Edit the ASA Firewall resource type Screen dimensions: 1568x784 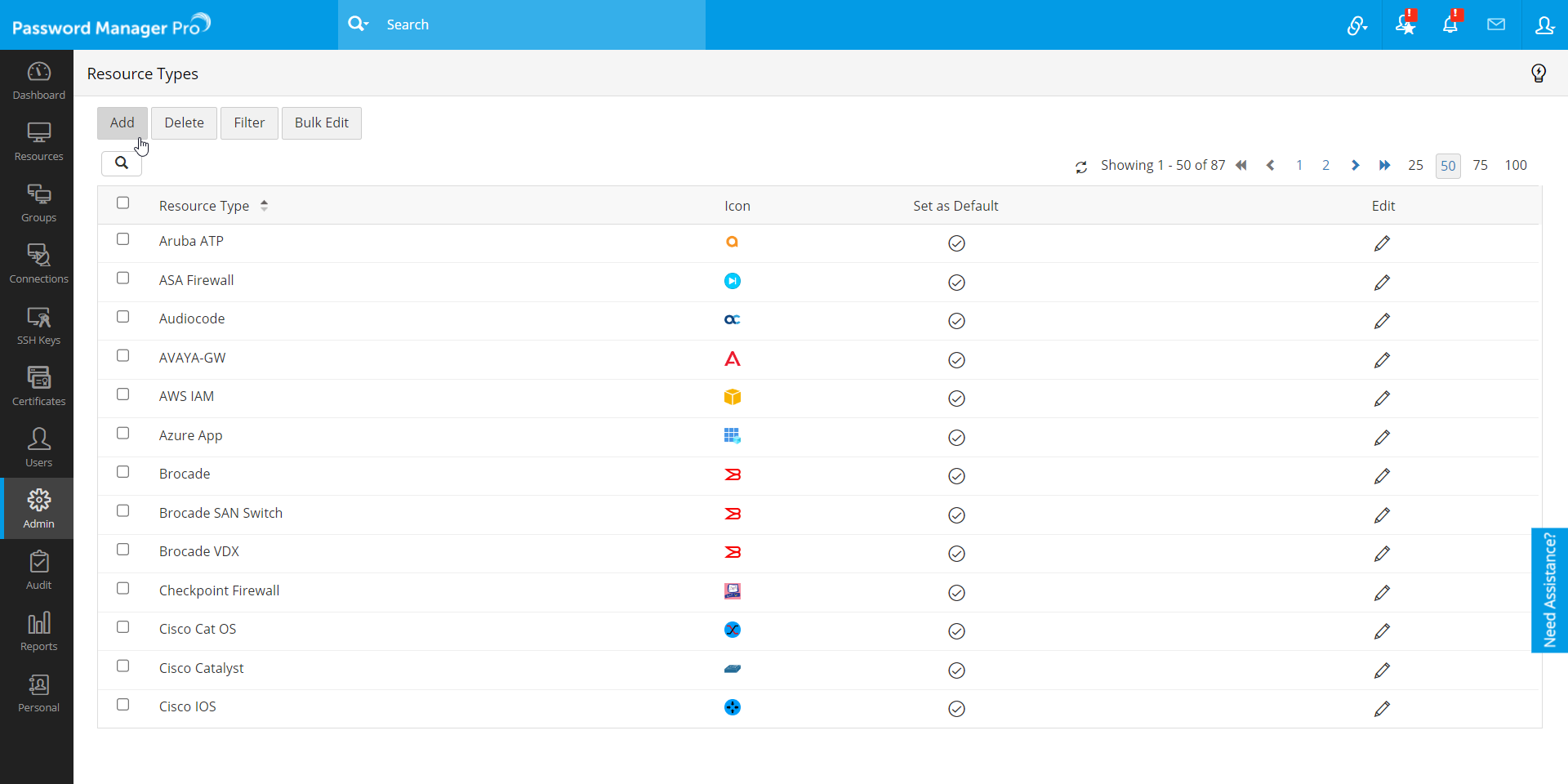[1382, 283]
